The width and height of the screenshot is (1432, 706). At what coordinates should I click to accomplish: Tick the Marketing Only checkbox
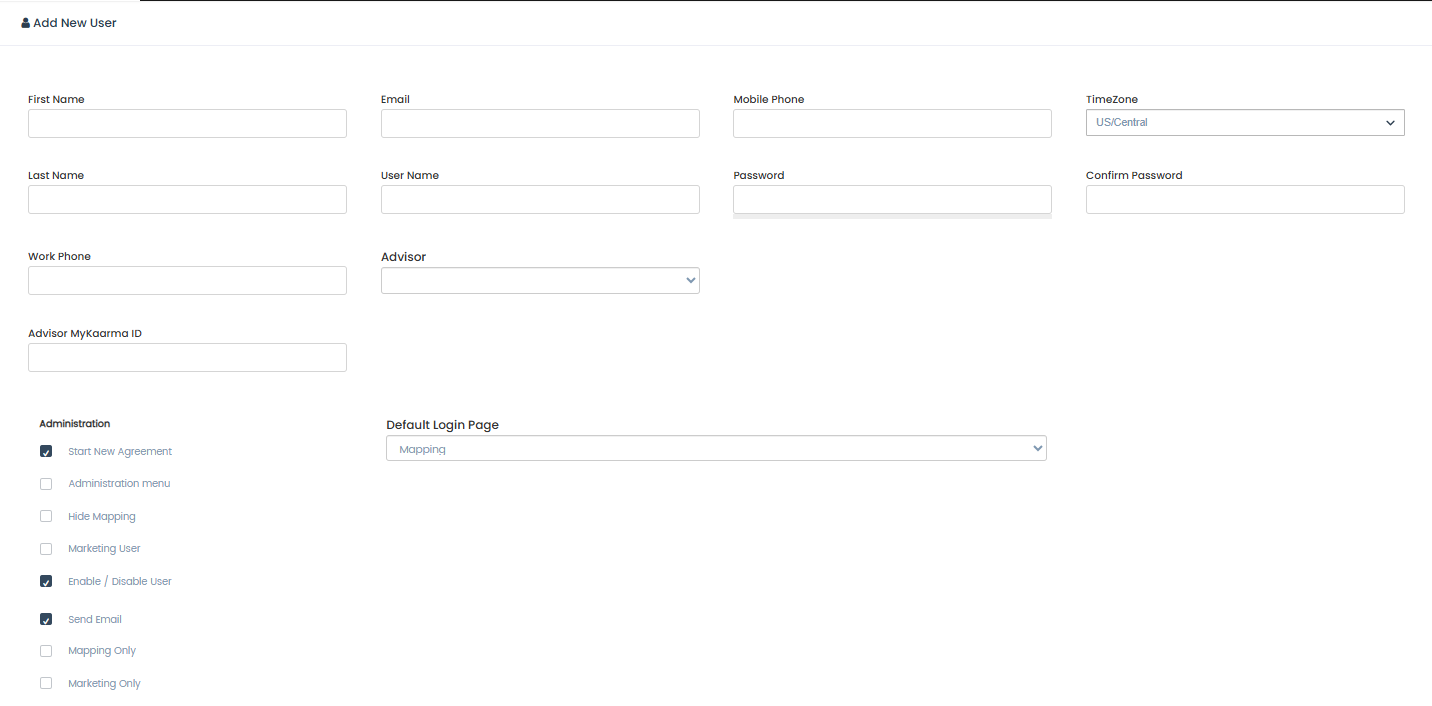pos(46,684)
